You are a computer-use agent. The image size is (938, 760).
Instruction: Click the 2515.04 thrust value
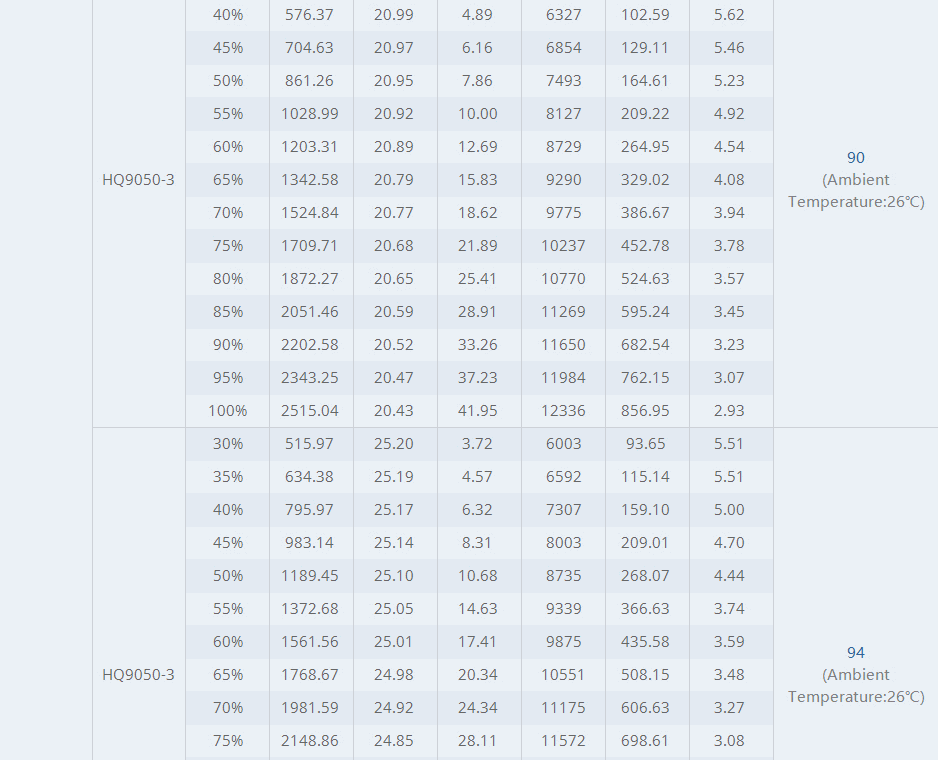[x=310, y=411]
